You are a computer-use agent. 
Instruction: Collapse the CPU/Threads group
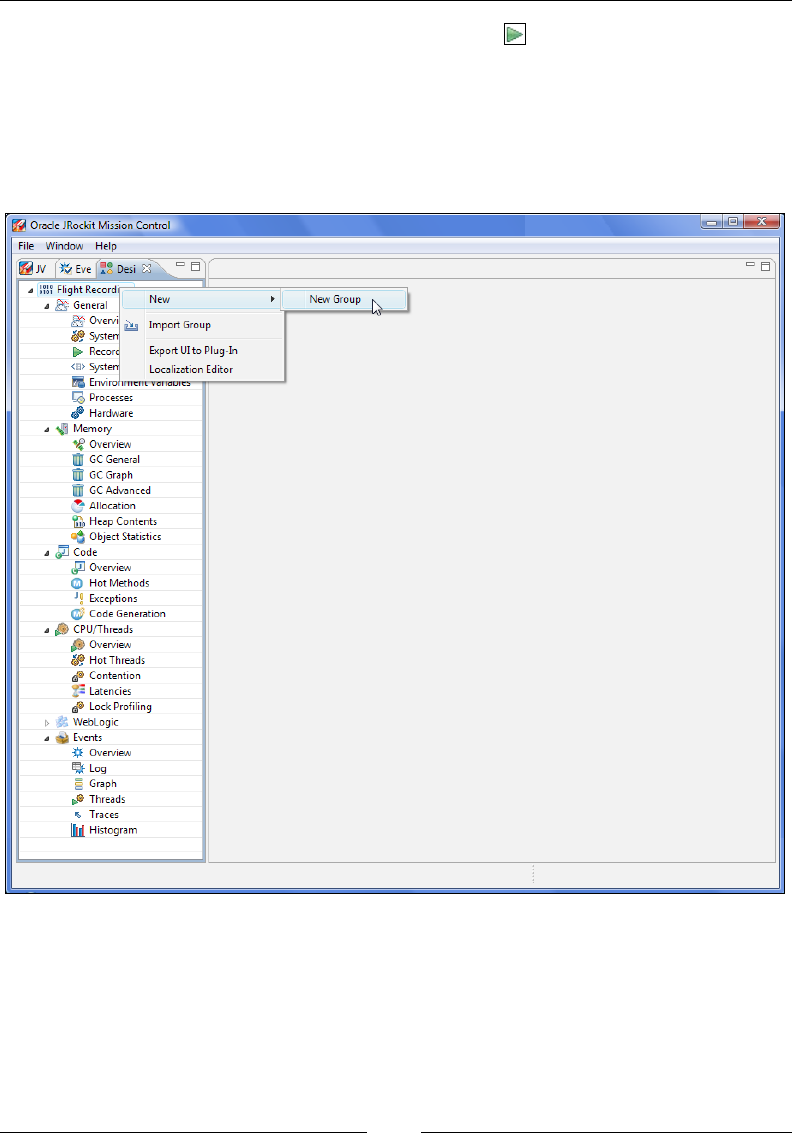pyautogui.click(x=47, y=630)
